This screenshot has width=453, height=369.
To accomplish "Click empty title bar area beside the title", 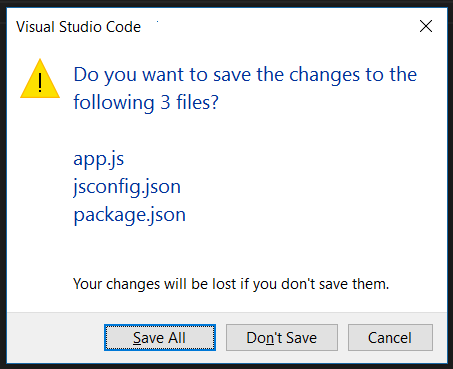I will [280, 27].
